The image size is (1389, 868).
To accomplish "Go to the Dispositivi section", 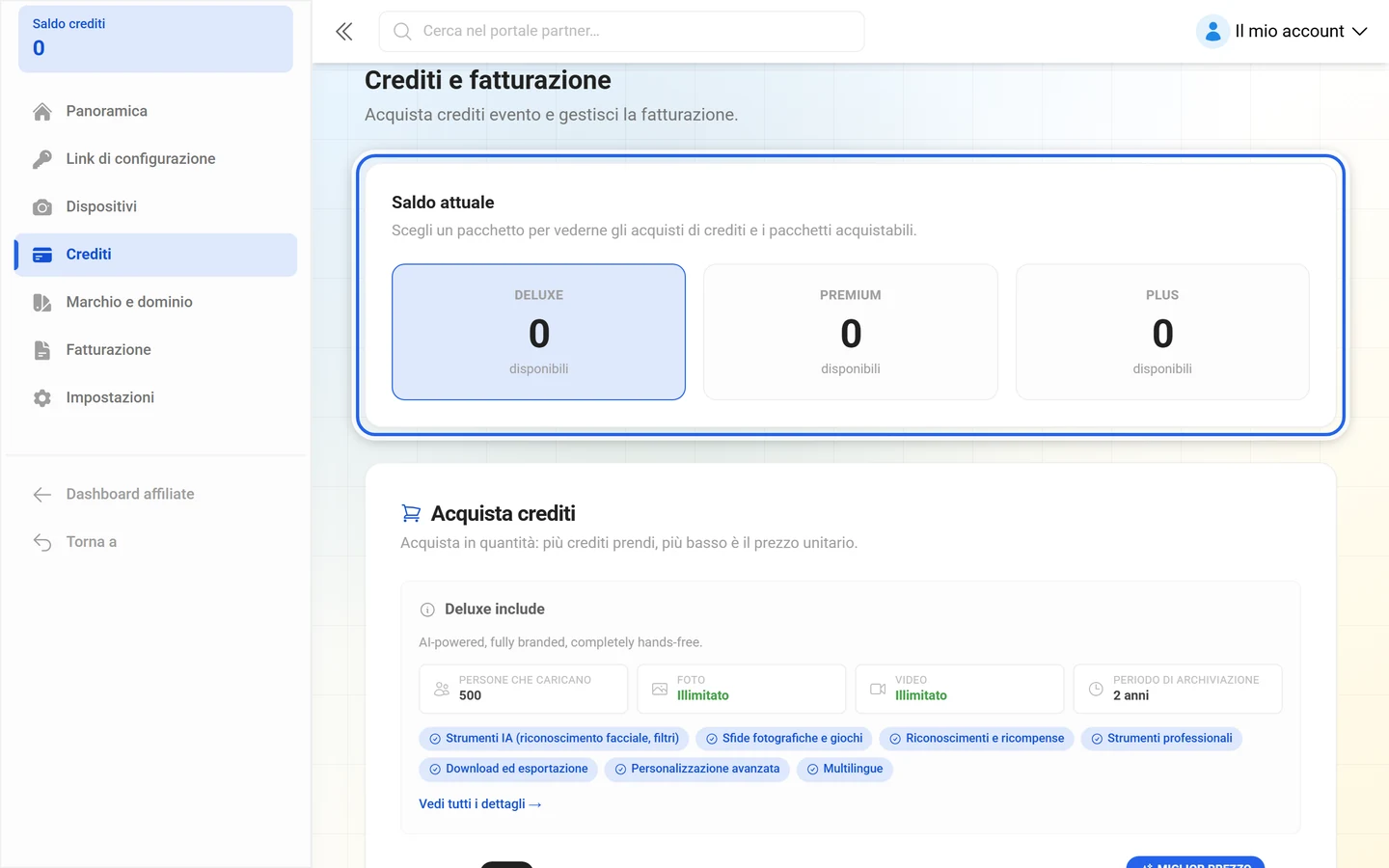I will (155, 207).
